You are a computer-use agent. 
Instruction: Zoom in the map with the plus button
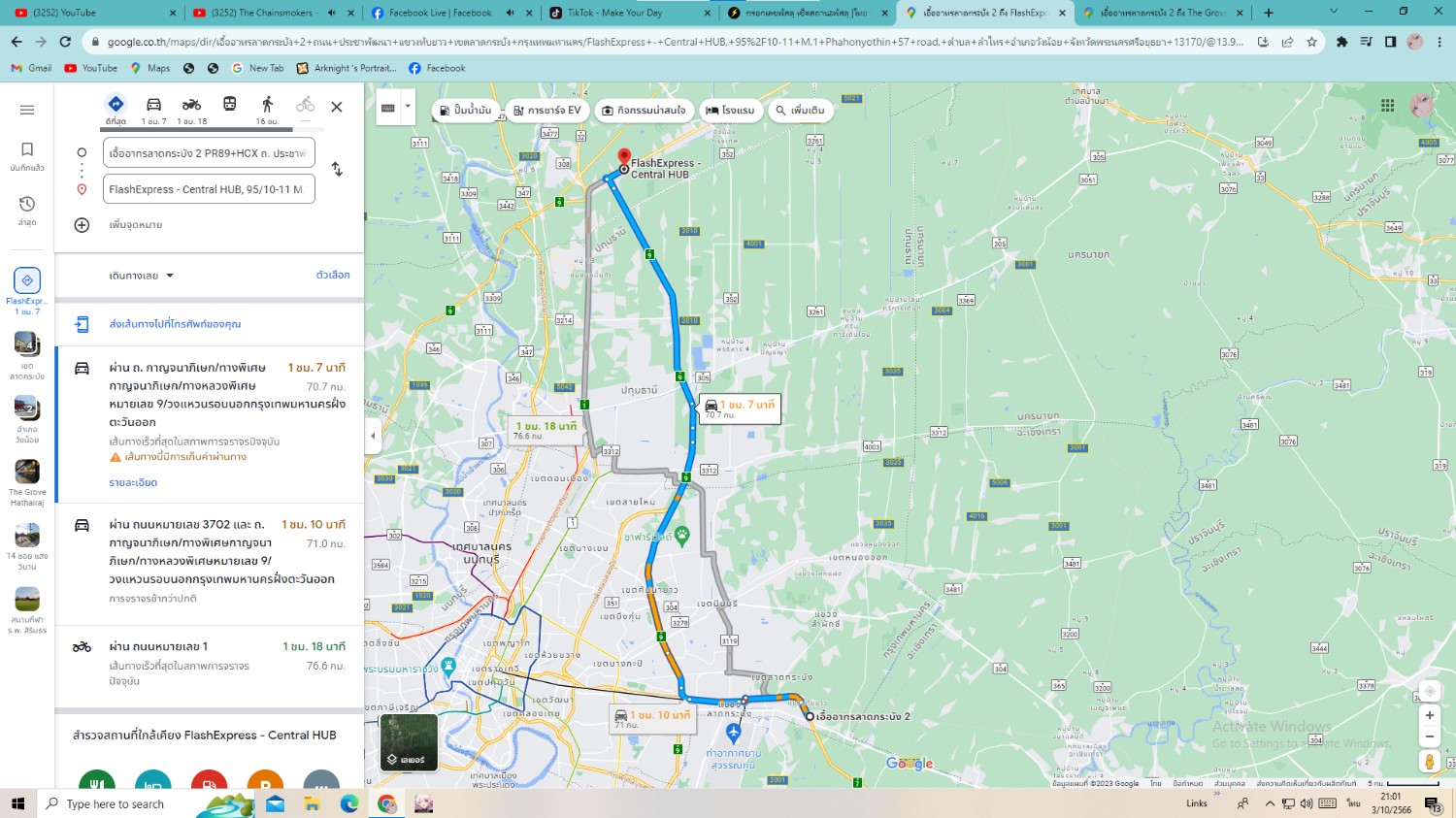(x=1429, y=715)
